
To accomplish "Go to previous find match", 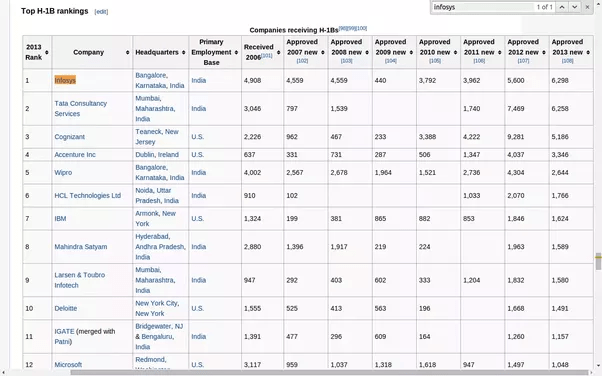I will point(562,7).
